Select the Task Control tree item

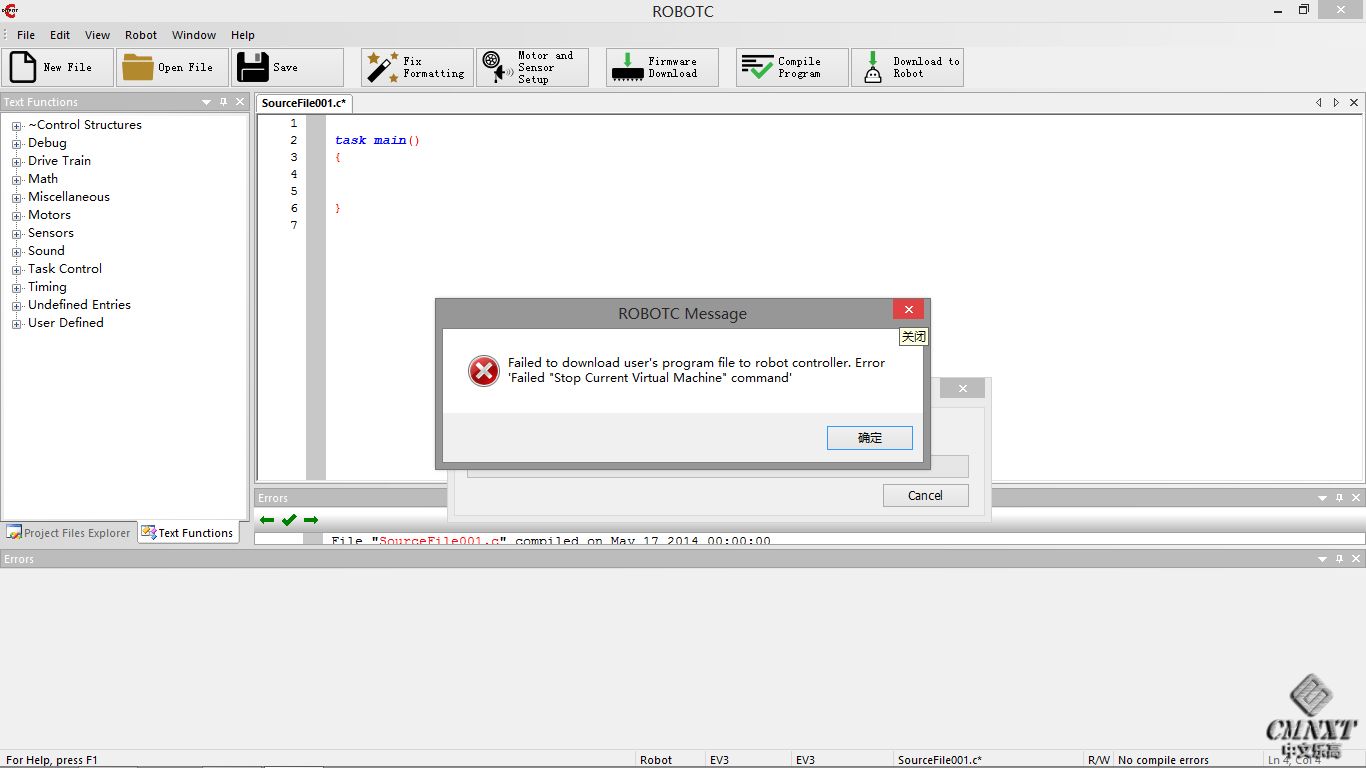[x=65, y=269]
